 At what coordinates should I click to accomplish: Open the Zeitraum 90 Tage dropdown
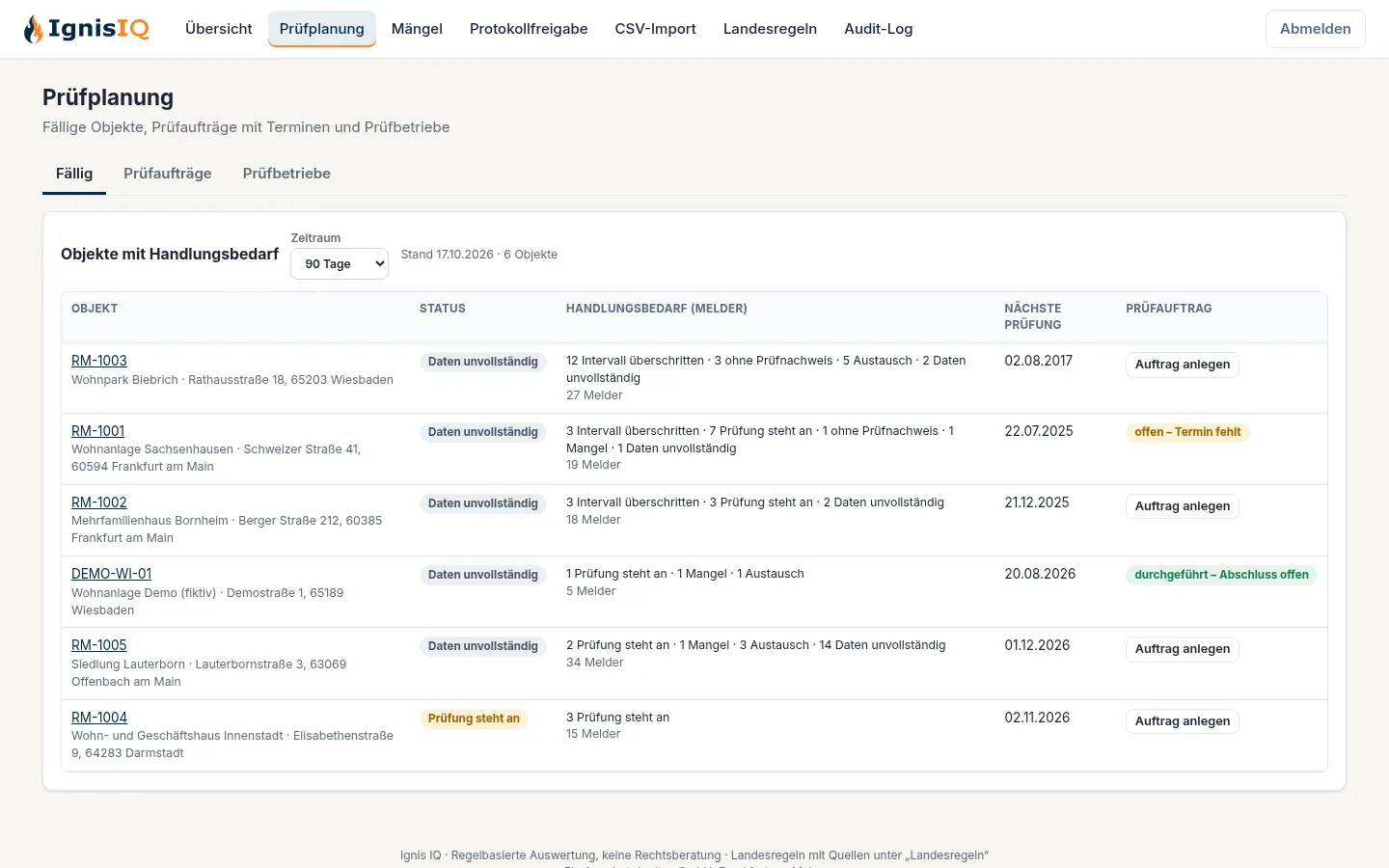(x=340, y=263)
